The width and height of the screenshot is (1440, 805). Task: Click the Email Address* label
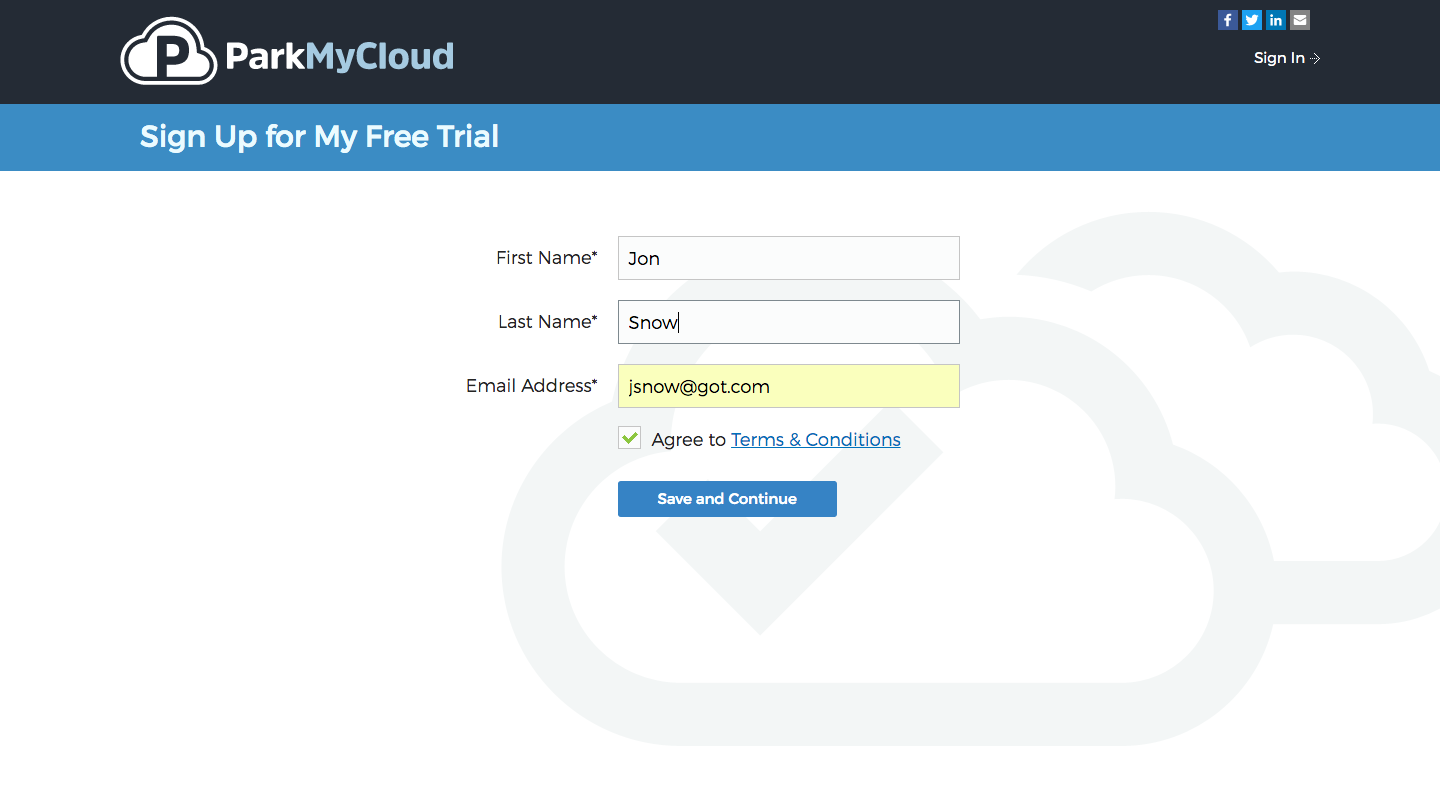coord(531,386)
